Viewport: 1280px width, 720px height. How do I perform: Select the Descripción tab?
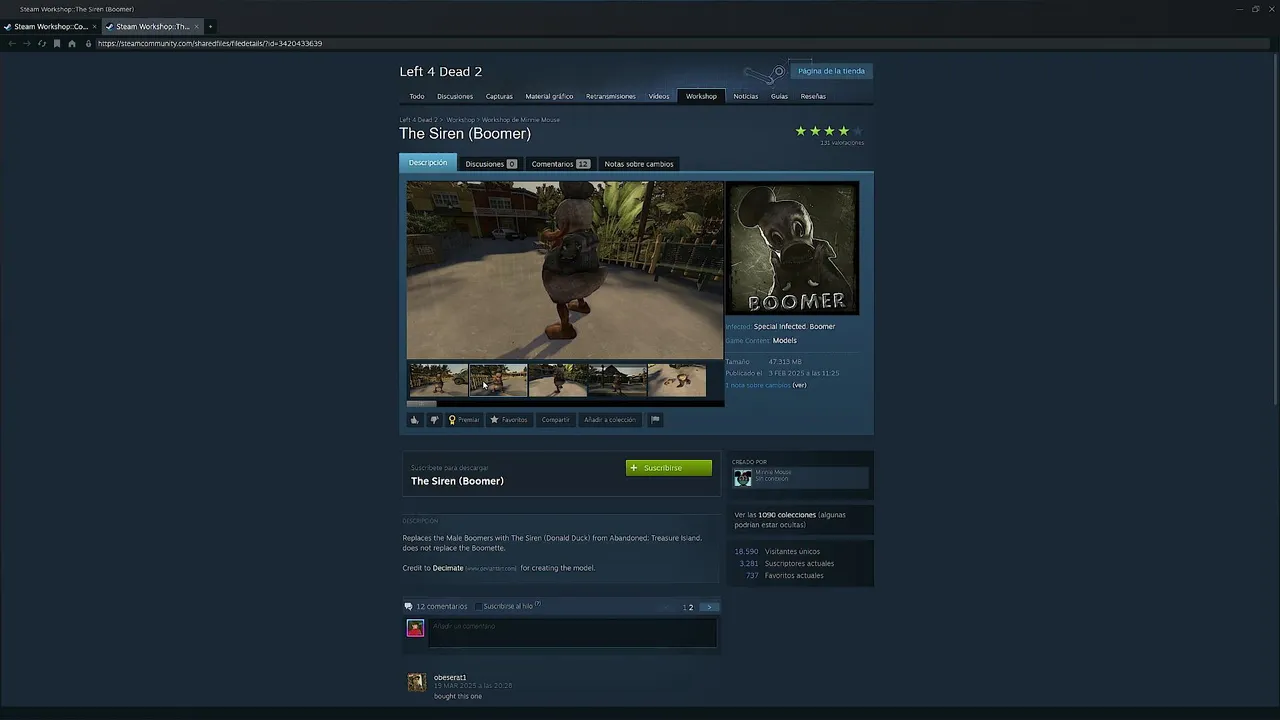[x=428, y=163]
